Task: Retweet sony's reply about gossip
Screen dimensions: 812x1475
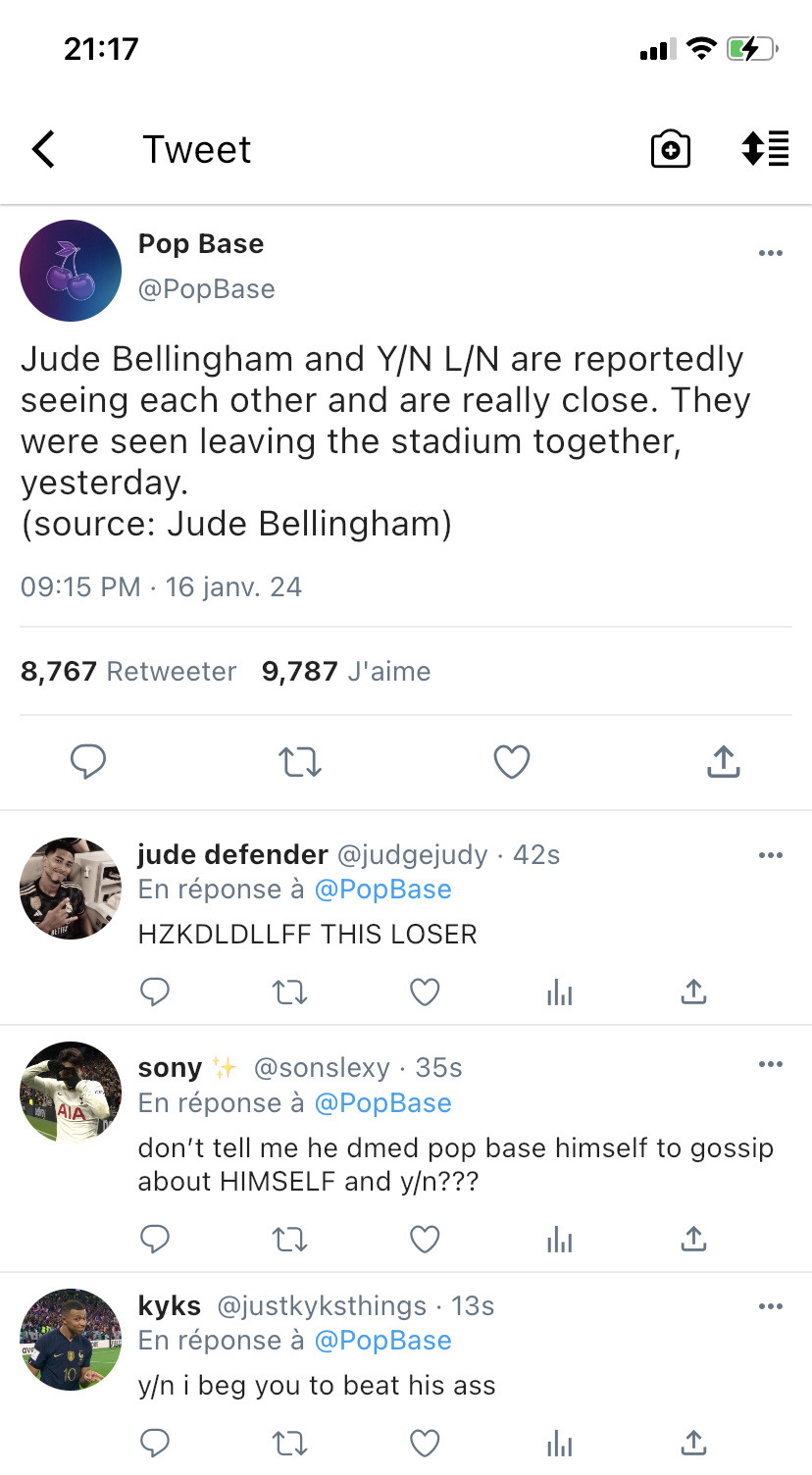Action: click(x=289, y=1241)
